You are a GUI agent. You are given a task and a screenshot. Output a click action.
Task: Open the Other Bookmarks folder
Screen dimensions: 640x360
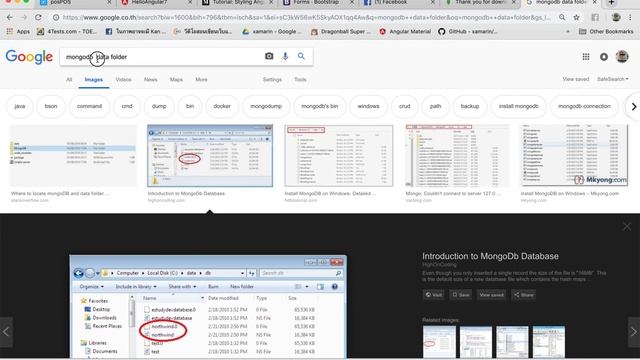[606, 31]
